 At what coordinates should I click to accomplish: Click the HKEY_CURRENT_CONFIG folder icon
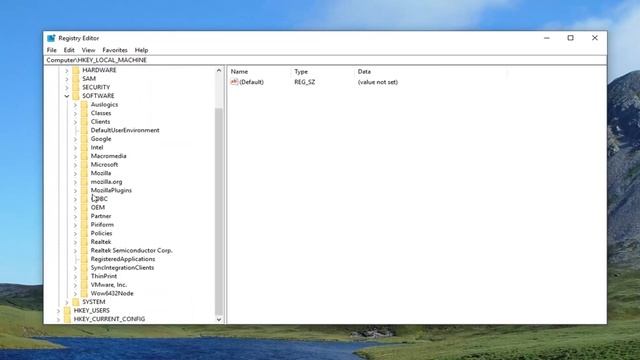coord(67,319)
